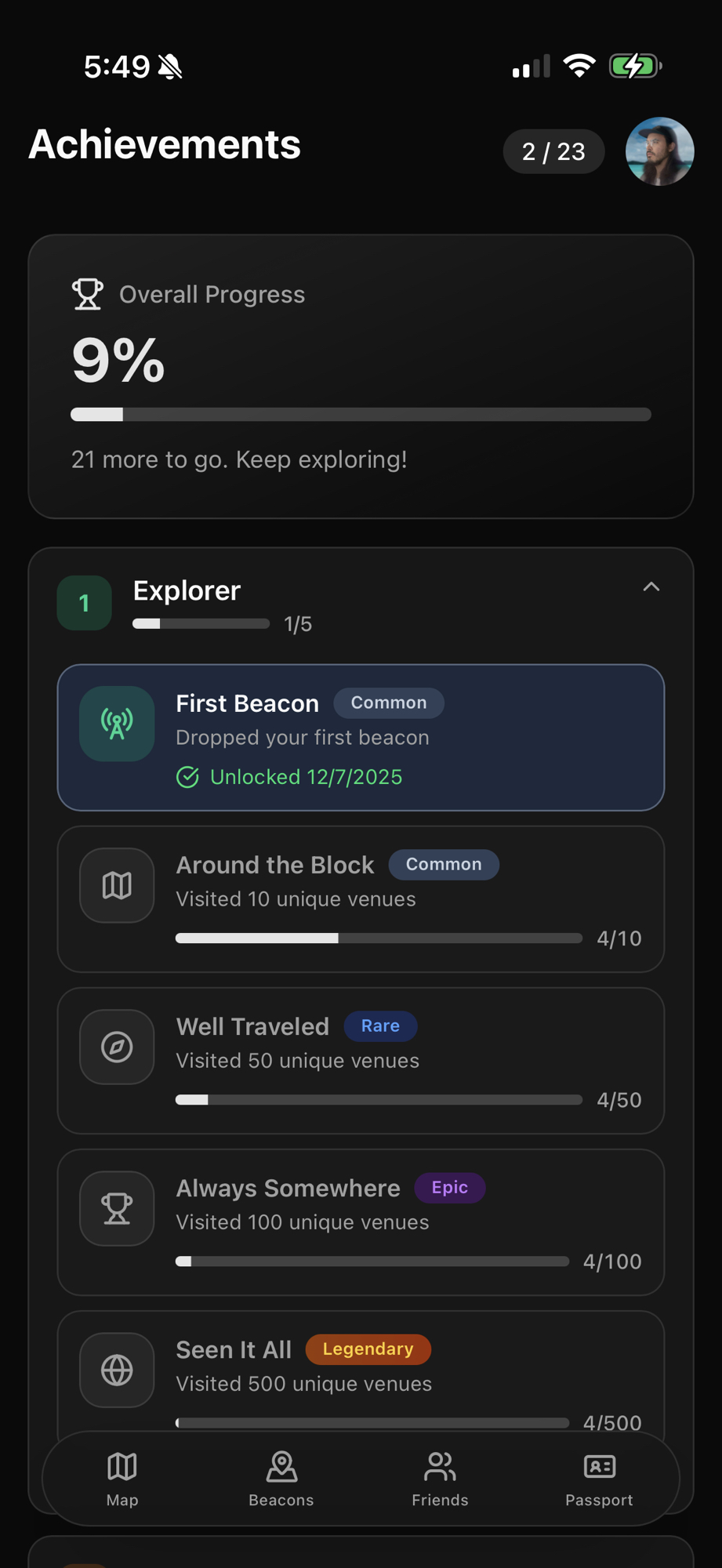The image size is (722, 1568).
Task: Tap the Legendary rarity badge
Action: coord(368,1348)
